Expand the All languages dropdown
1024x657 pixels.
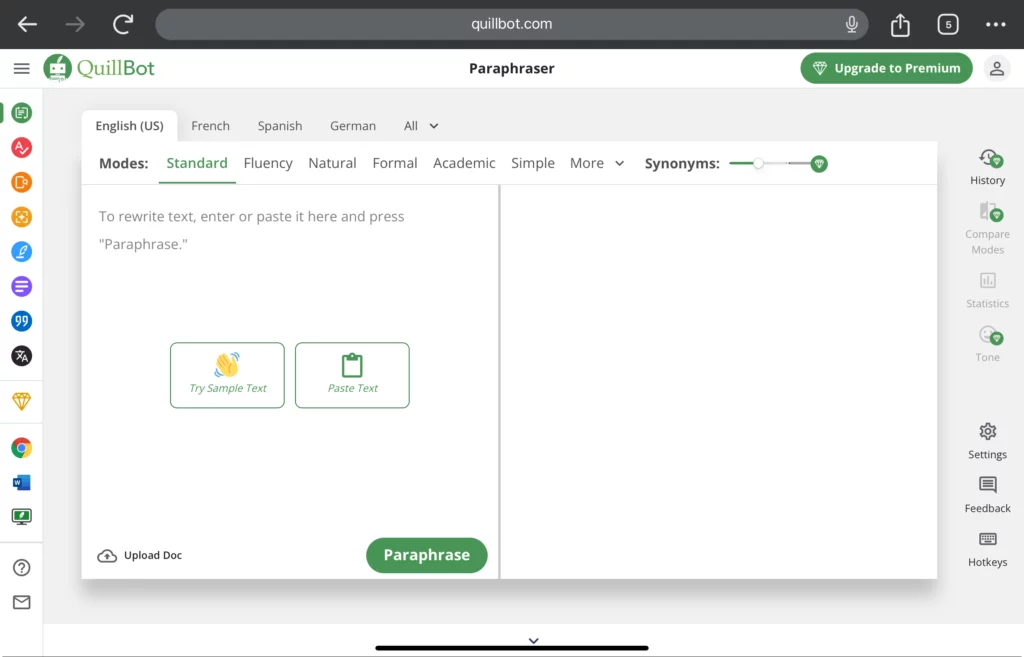pos(421,126)
